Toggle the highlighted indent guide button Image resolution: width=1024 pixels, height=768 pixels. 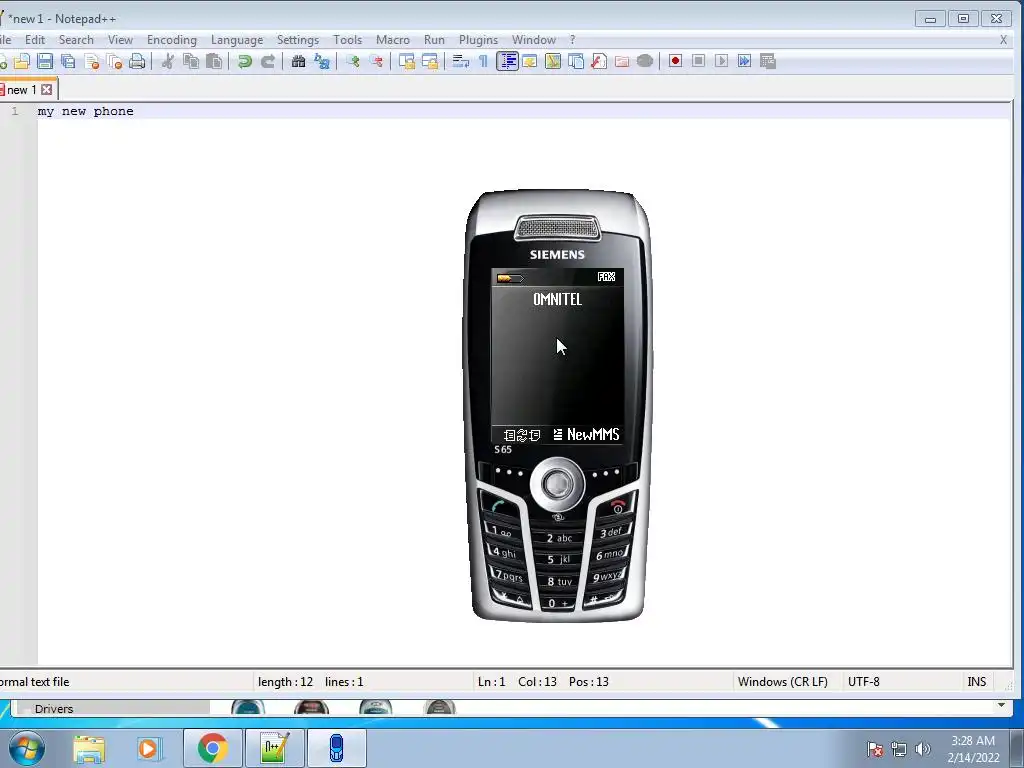click(x=507, y=61)
